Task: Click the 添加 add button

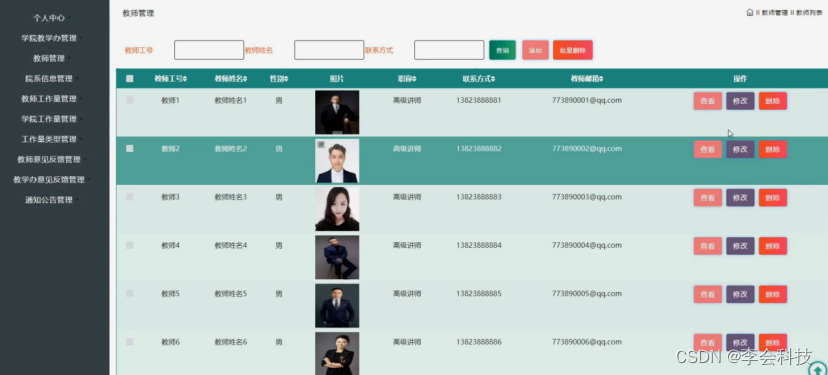Action: point(535,50)
